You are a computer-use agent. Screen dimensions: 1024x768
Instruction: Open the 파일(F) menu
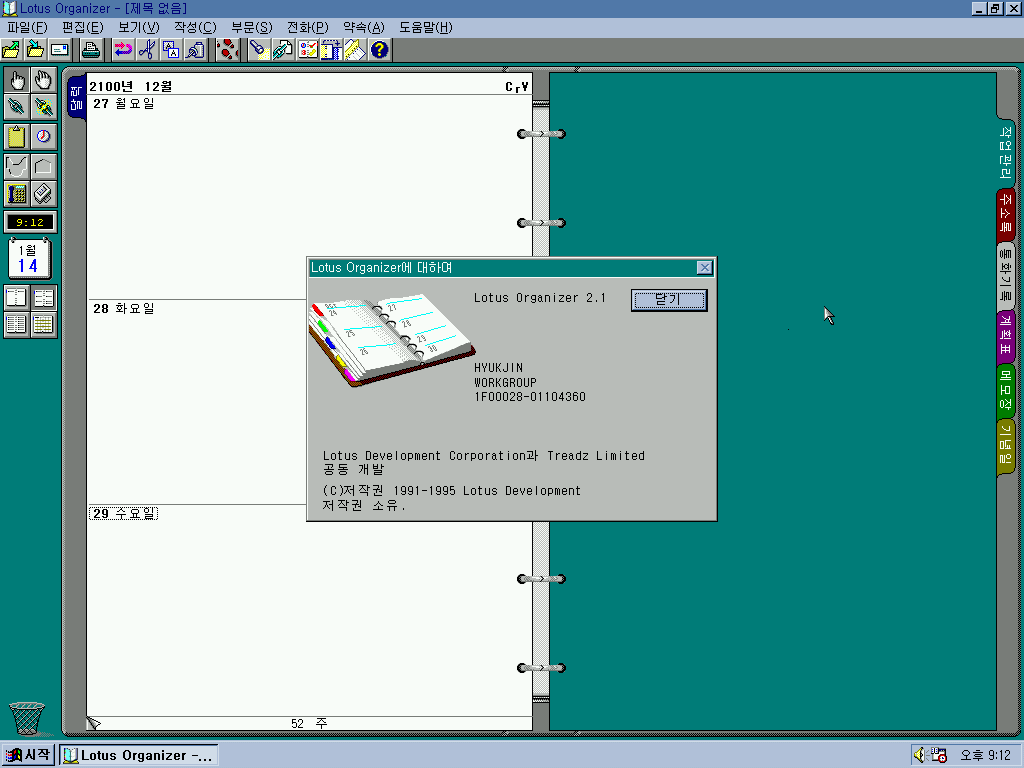click(27, 27)
